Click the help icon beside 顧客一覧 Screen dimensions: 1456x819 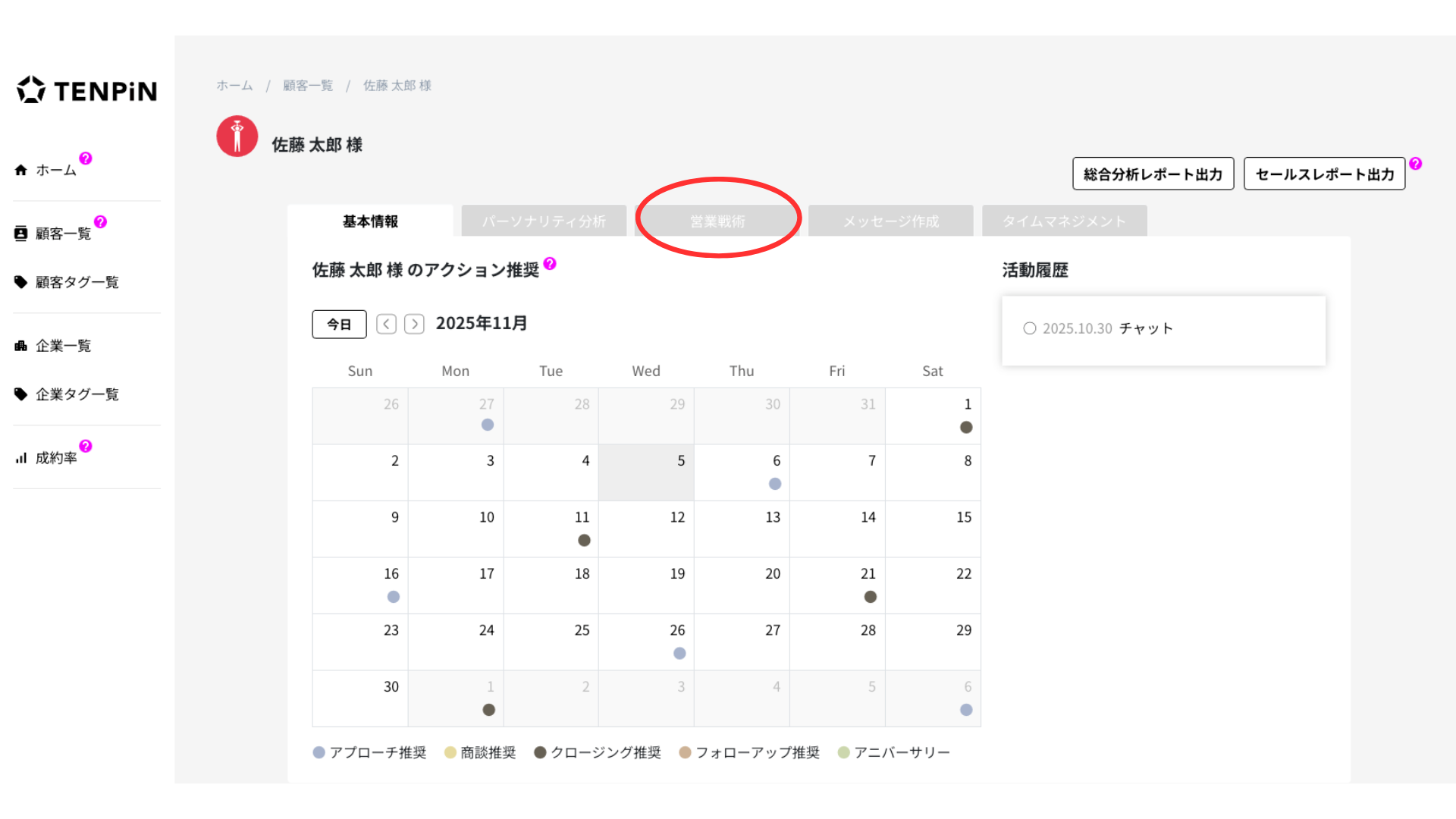tap(100, 222)
